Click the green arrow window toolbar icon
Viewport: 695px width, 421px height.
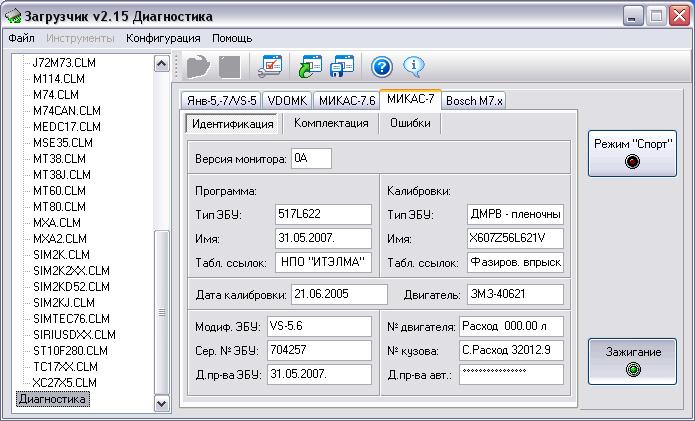click(x=309, y=66)
